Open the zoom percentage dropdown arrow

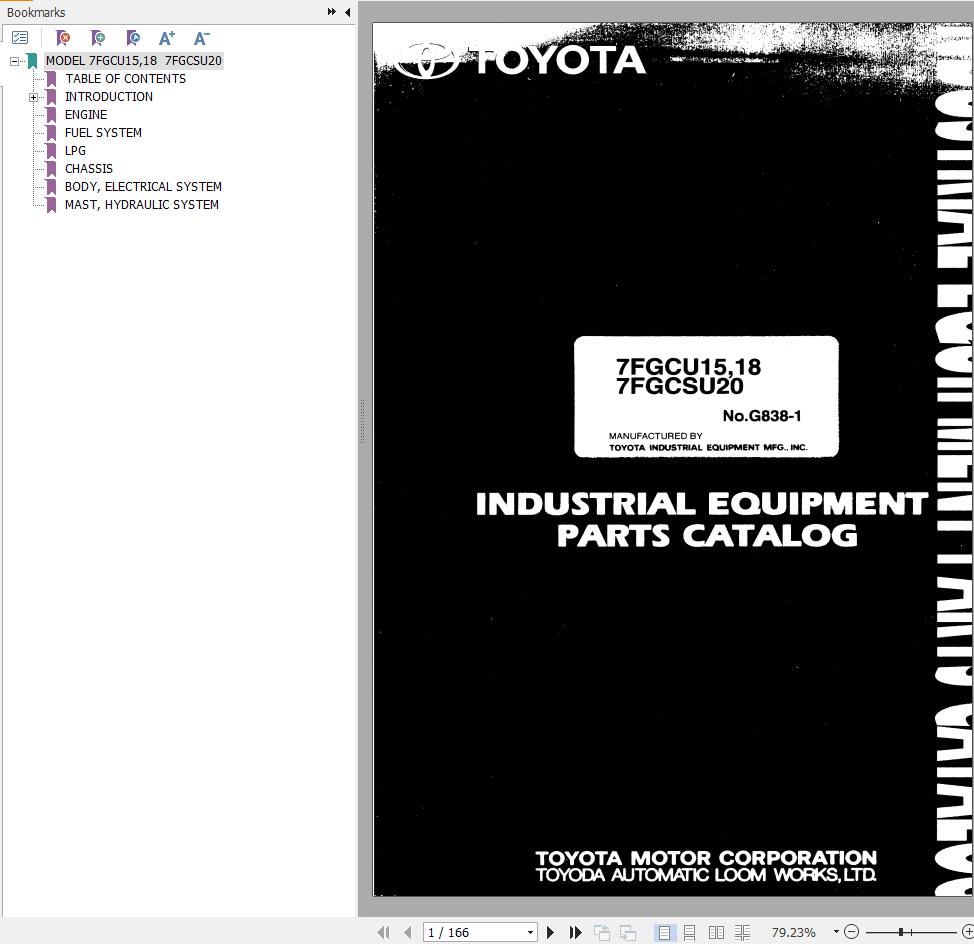pyautogui.click(x=836, y=932)
